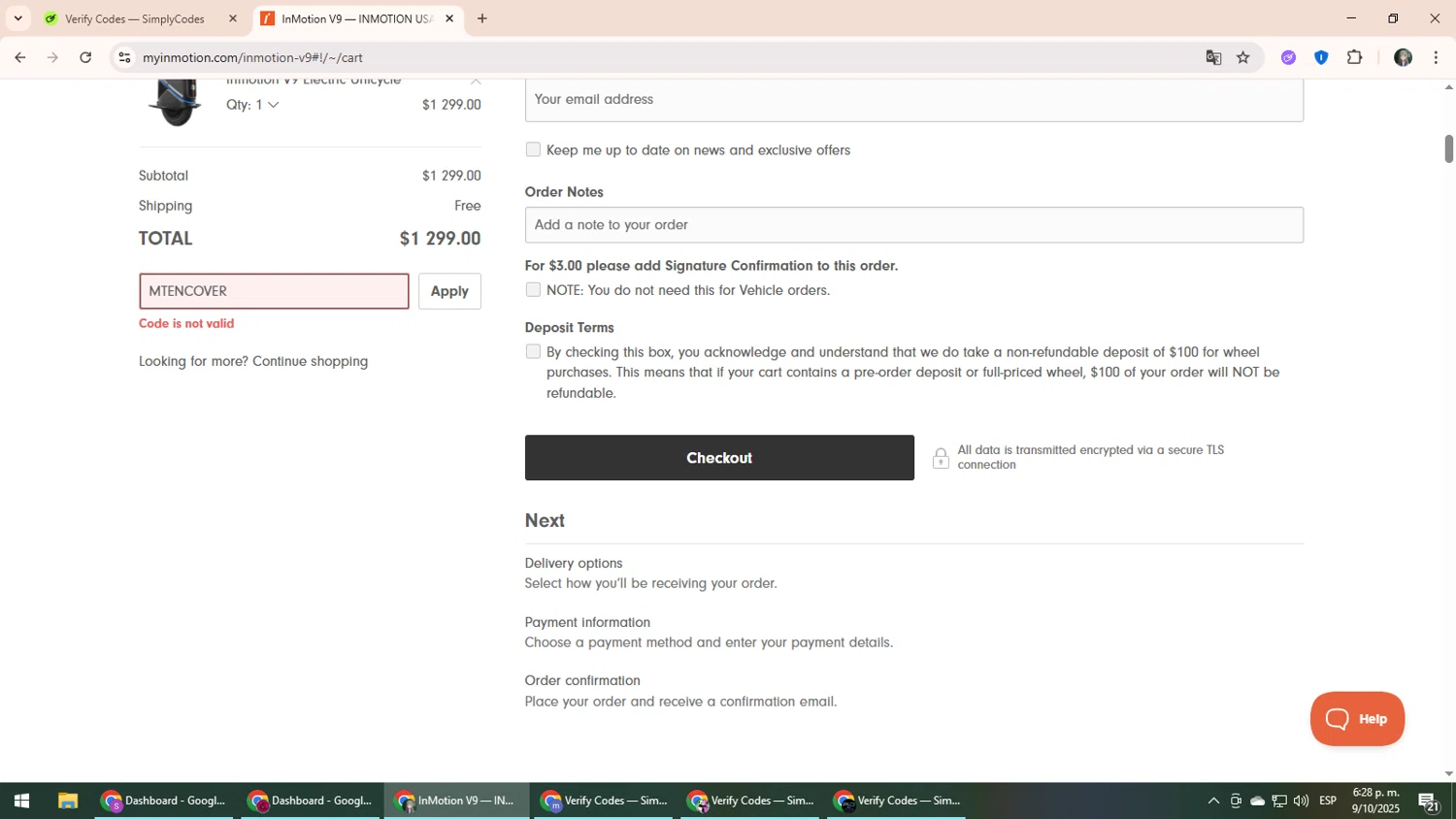Select the InMotion V9 taskbar window
The width and height of the screenshot is (1456, 819).
coord(457,801)
